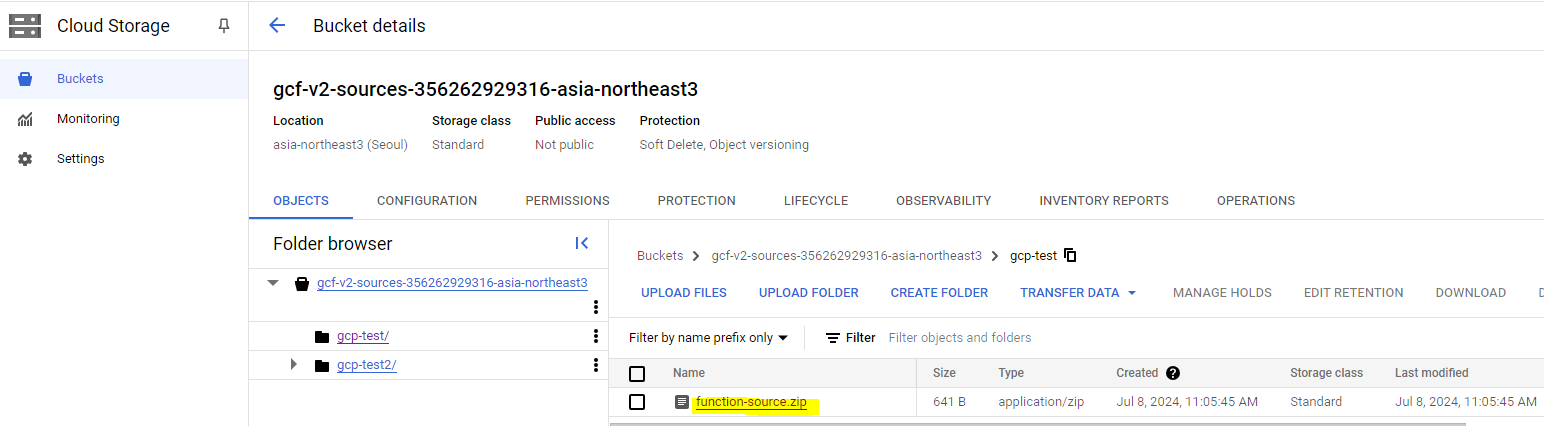The height and width of the screenshot is (426, 1544).
Task: Open the Observability tab
Action: [943, 201]
